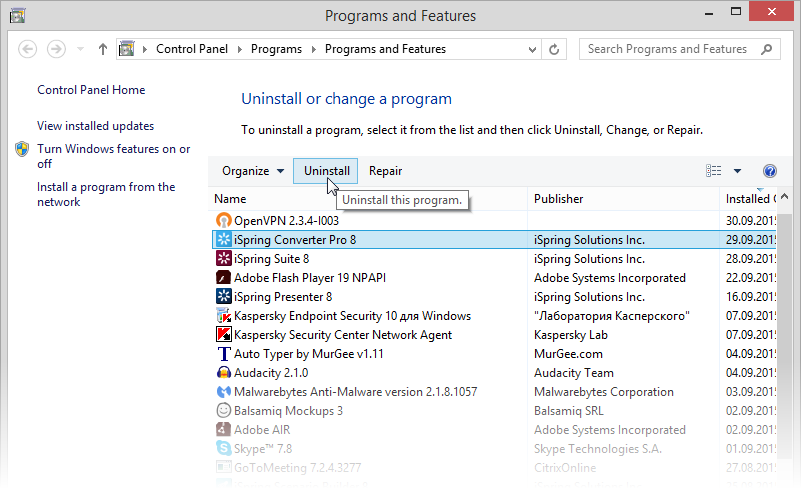
Task: Open the recent locations dropdown arrow
Action: [x=80, y=49]
